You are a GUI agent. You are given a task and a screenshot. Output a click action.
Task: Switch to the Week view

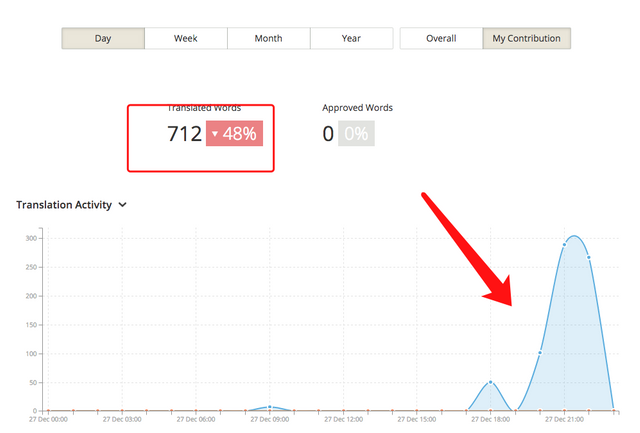tap(186, 38)
